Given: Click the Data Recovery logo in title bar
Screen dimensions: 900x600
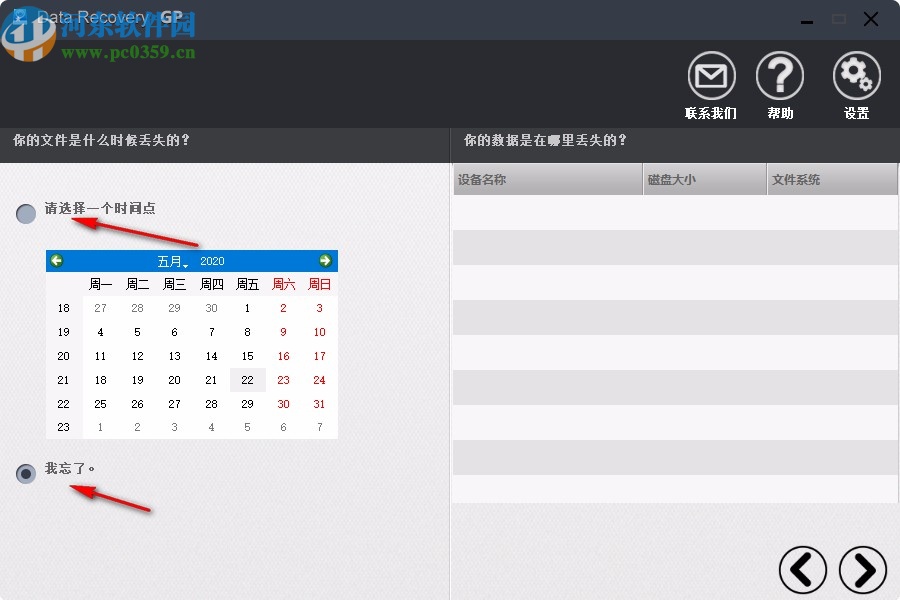Looking at the screenshot, I should (22, 16).
